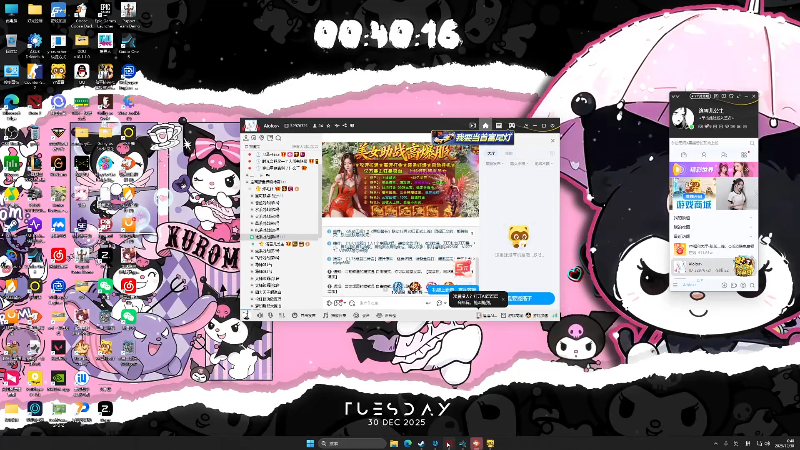This screenshot has width=800, height=450.
Task: Close the right side panel in YY channel
Action: click(x=553, y=140)
